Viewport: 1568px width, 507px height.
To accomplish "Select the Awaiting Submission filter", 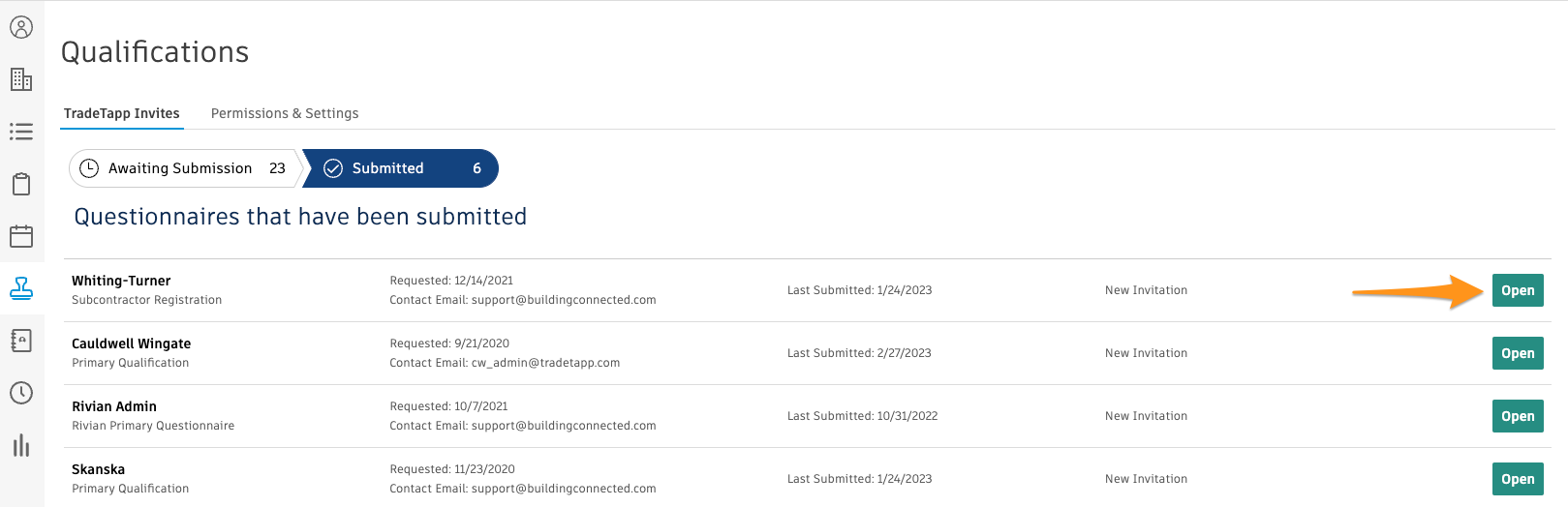I will (x=183, y=168).
